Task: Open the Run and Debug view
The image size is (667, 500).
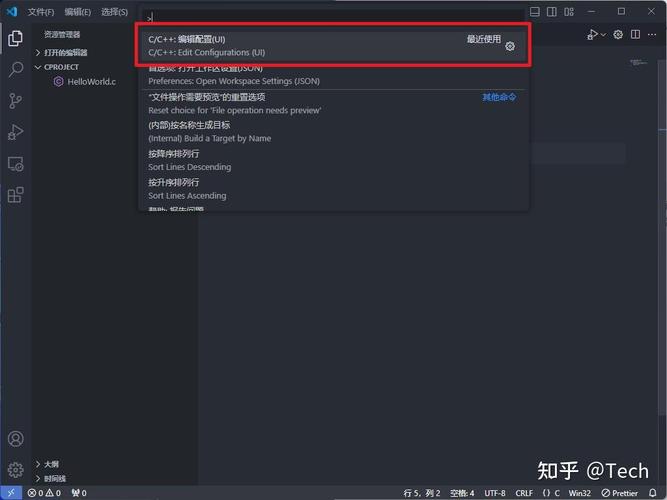Action: tap(15, 132)
